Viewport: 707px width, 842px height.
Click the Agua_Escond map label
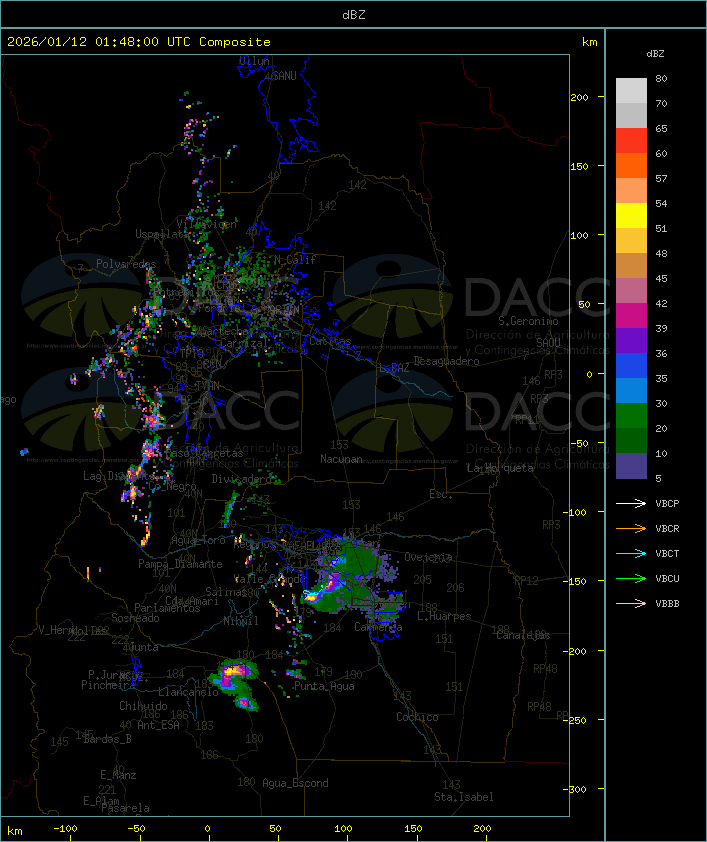coord(295,783)
